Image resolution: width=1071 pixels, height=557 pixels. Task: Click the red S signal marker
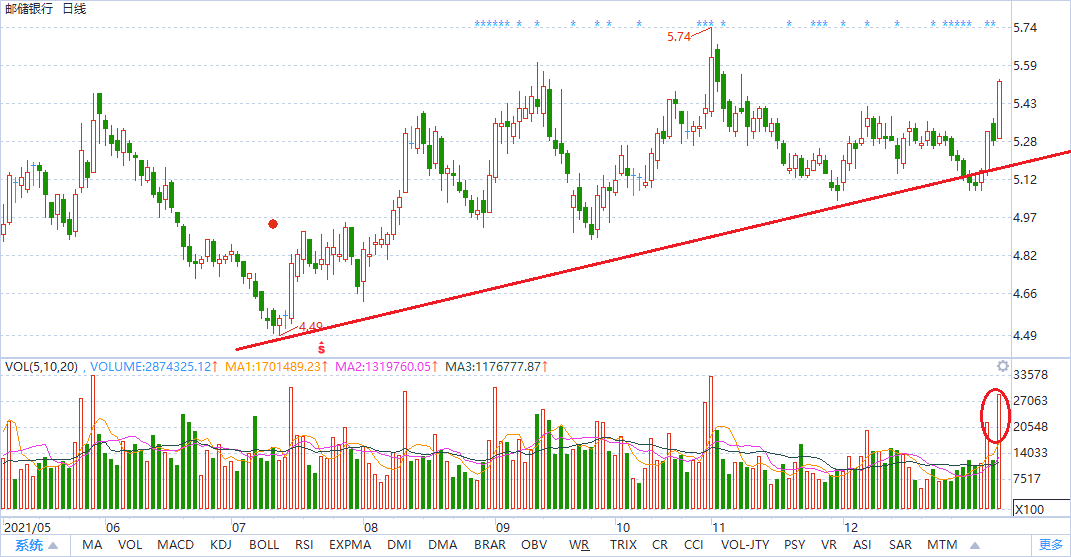pyautogui.click(x=321, y=348)
